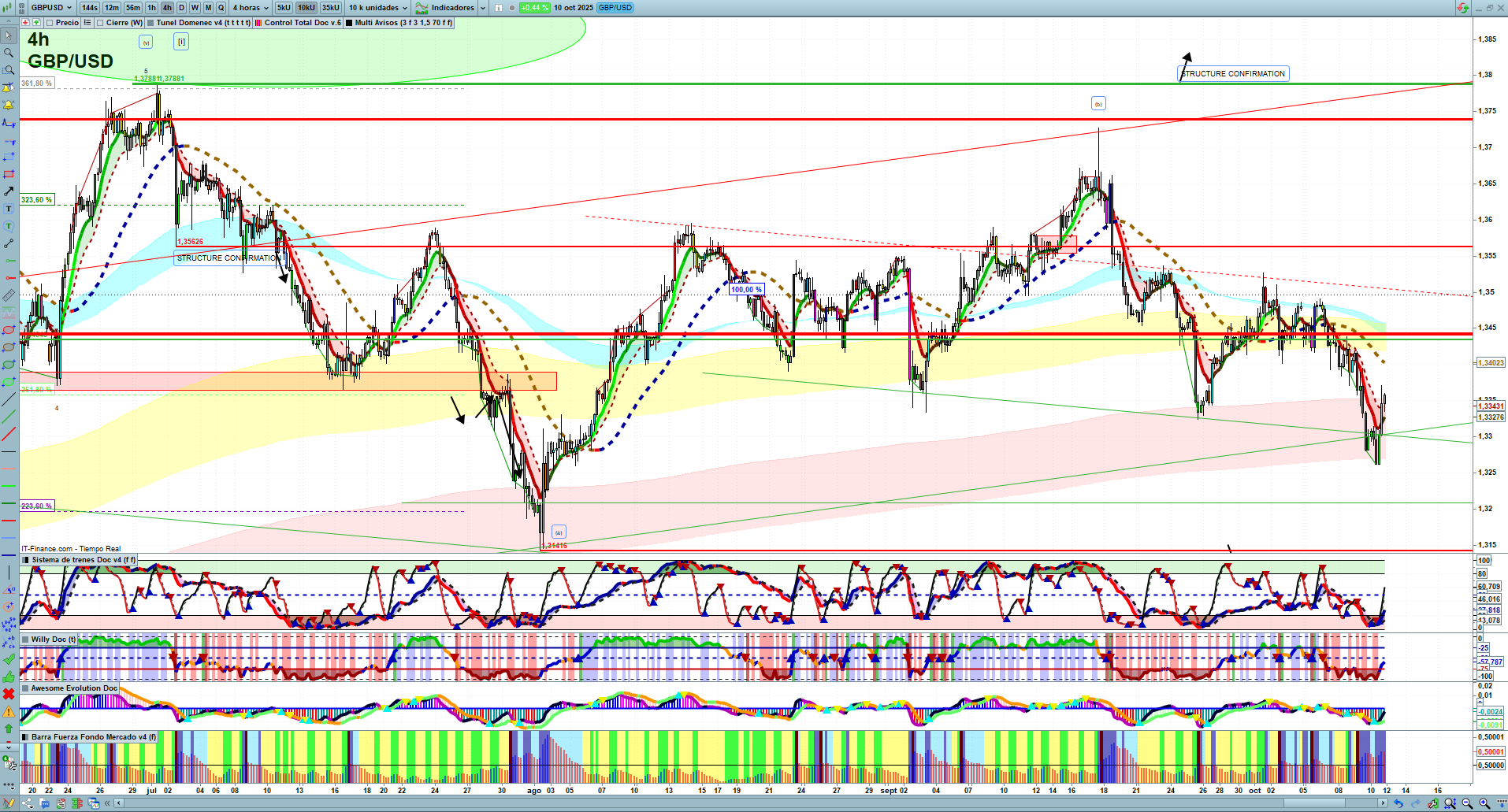The image size is (1508, 812).
Task: Toggle the Cierre (W) checkbox
Action: pyautogui.click(x=100, y=23)
